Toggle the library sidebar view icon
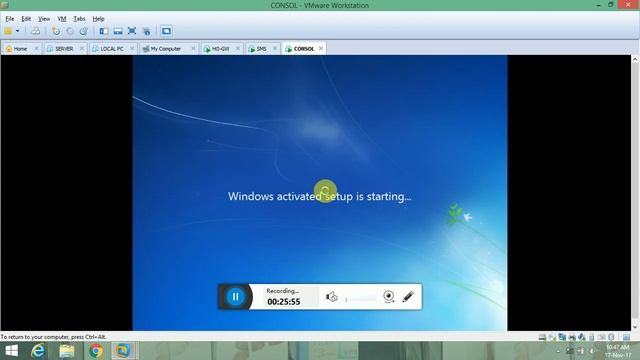 104,31
